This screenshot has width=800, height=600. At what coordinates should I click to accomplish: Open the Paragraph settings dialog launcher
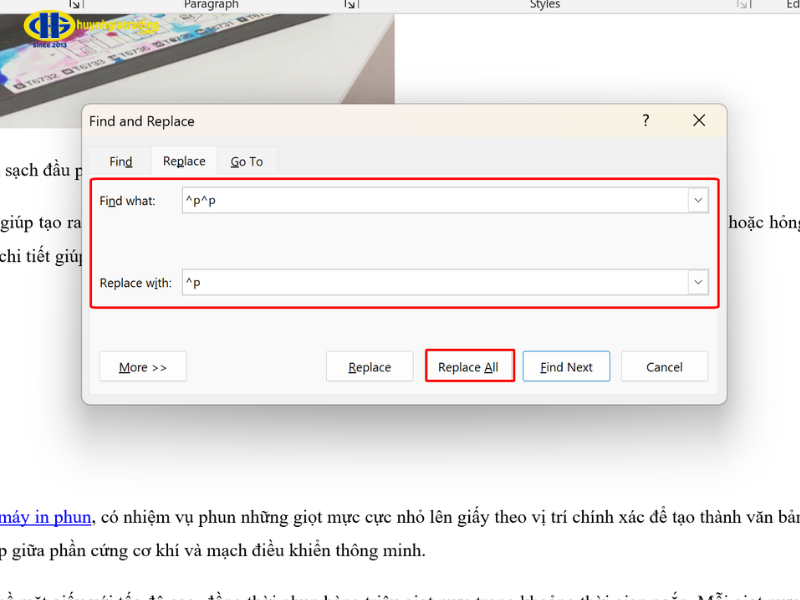[x=350, y=5]
